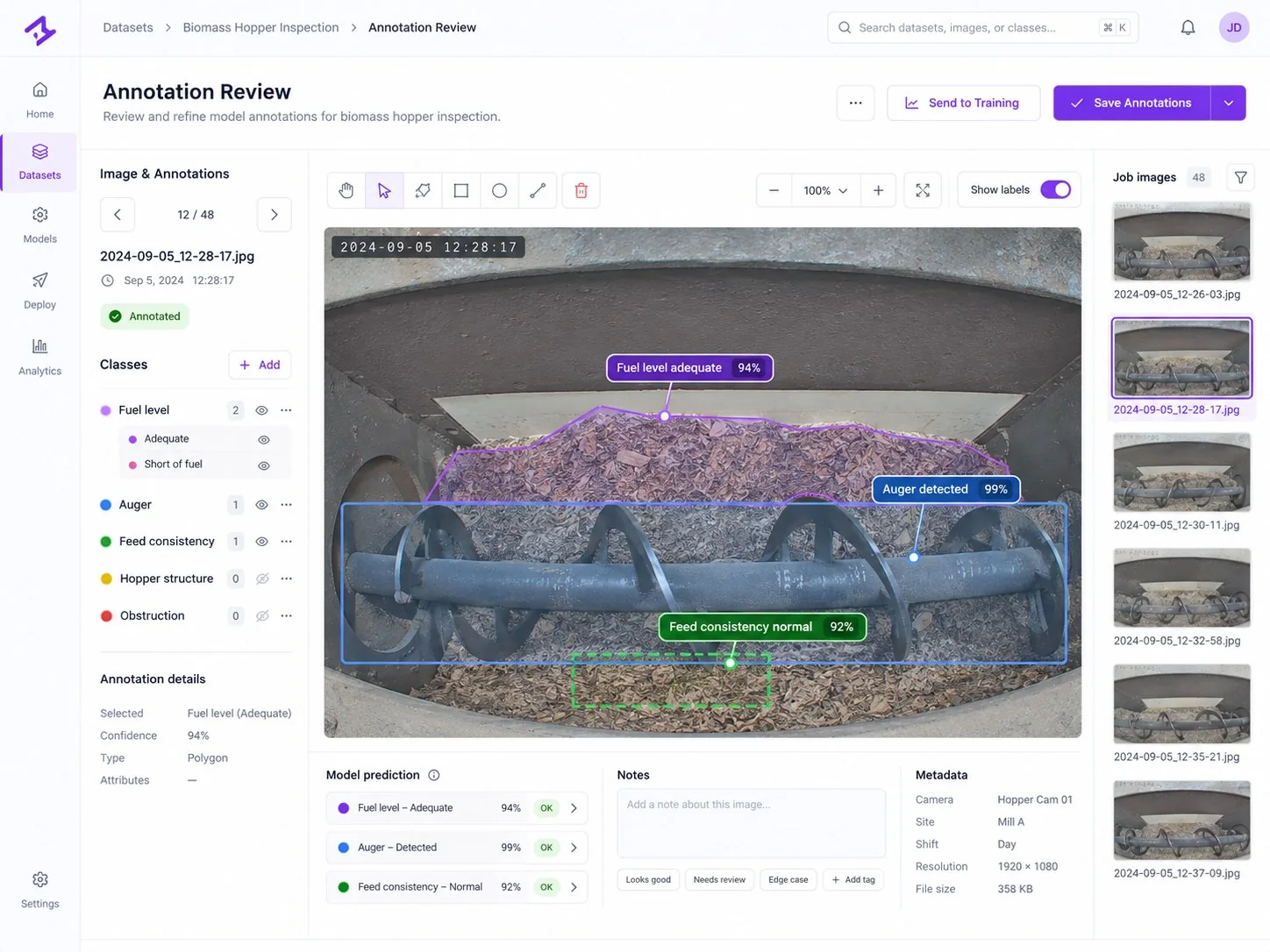Open the Feed consistency class options menu
This screenshot has height=952, width=1270.
click(x=286, y=542)
